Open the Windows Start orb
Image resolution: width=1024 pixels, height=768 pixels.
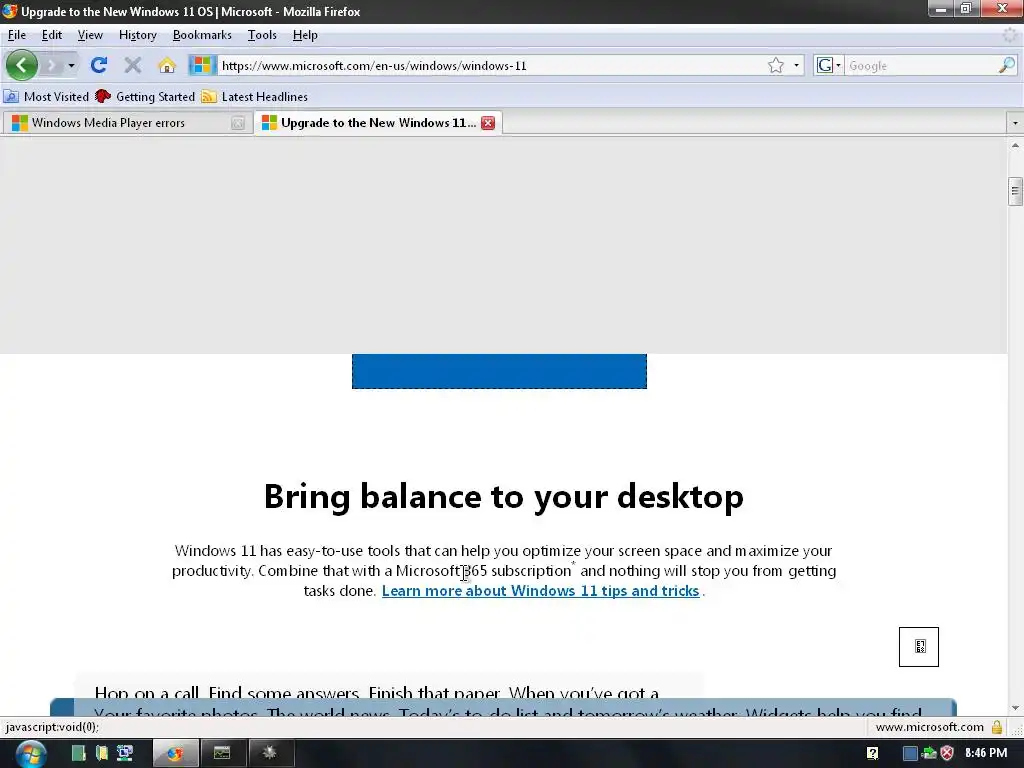coord(31,754)
